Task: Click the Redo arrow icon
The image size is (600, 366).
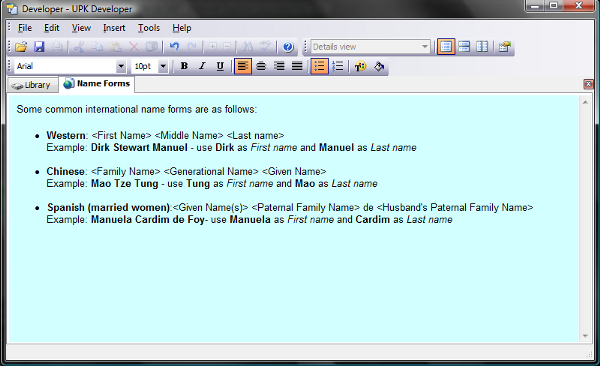Action: 192,47
